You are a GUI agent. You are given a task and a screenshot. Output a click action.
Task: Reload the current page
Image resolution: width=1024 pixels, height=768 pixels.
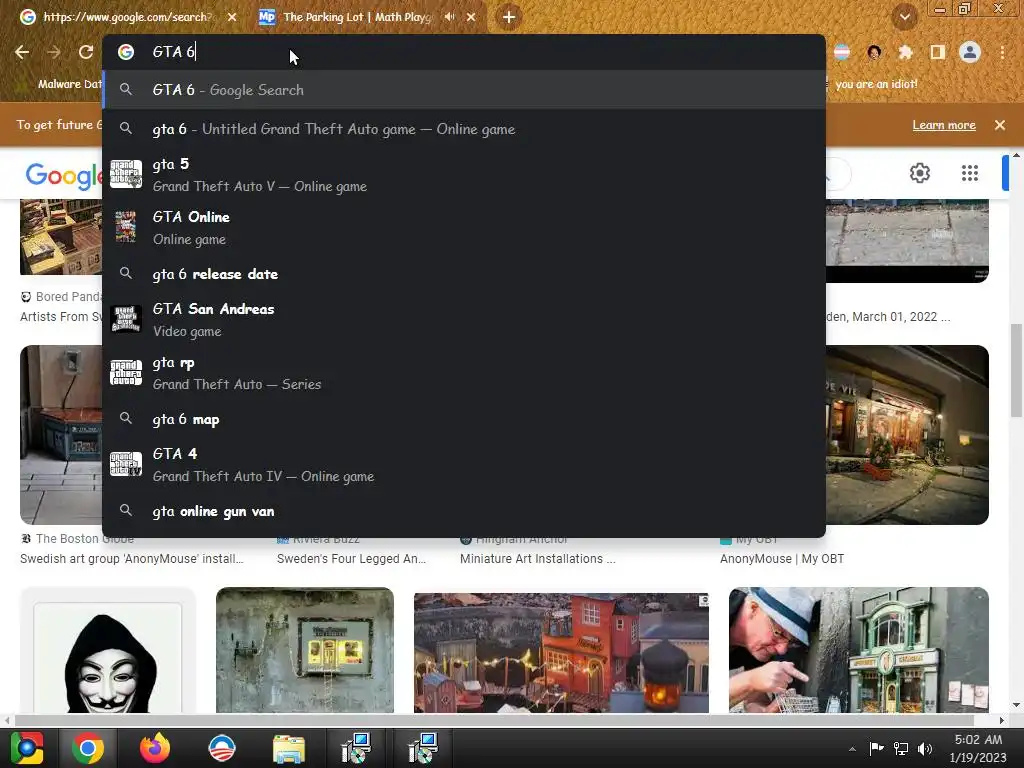(86, 52)
